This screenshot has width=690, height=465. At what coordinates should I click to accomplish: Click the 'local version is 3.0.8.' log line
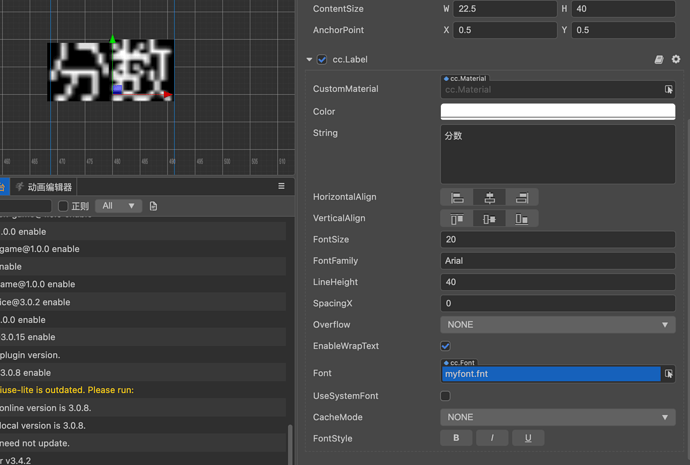click(143, 425)
